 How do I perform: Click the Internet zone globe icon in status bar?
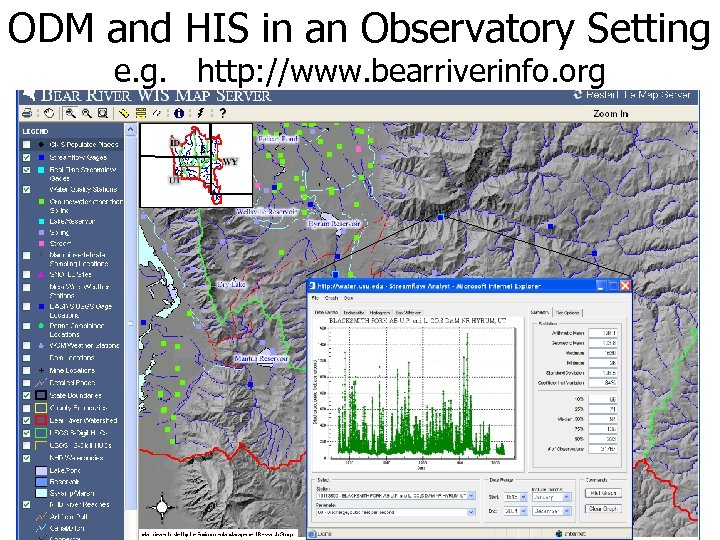pyautogui.click(x=559, y=534)
